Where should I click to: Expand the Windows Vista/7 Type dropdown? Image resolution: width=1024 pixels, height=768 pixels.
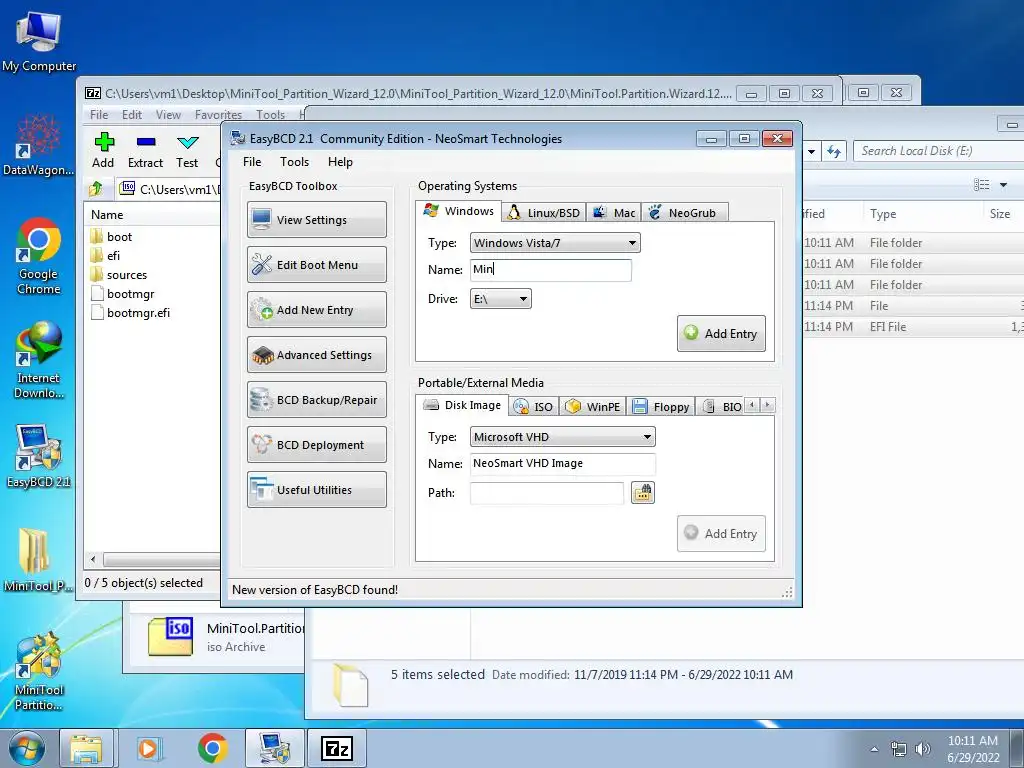[555, 243]
